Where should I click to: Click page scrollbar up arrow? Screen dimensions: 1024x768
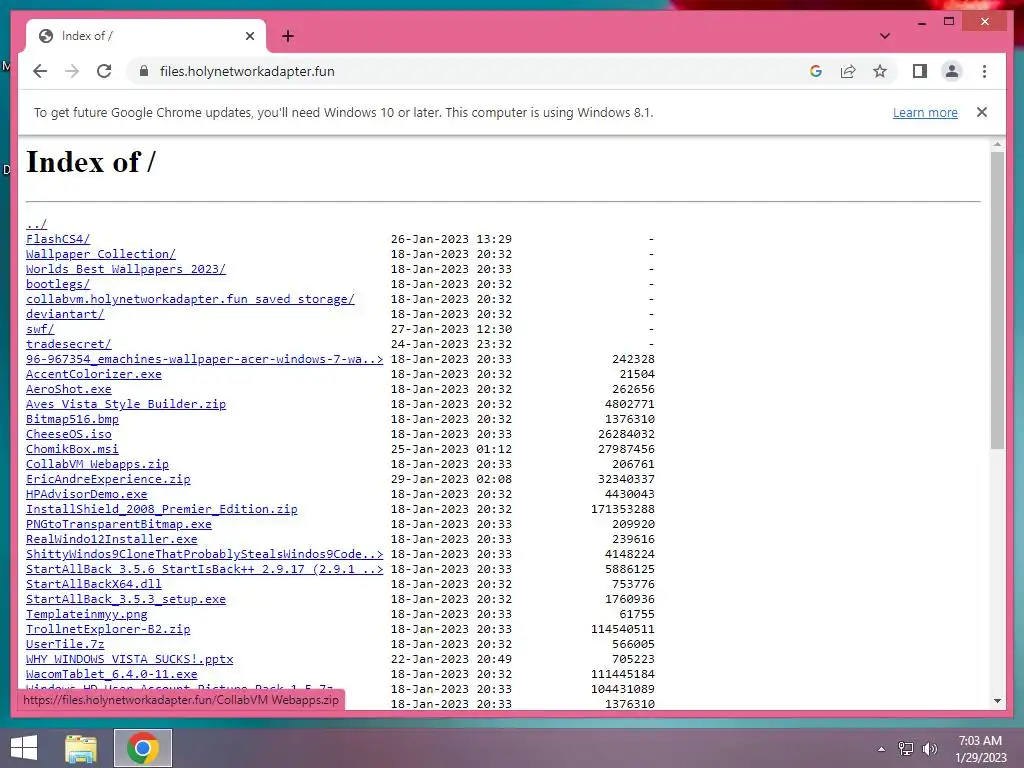(997, 144)
